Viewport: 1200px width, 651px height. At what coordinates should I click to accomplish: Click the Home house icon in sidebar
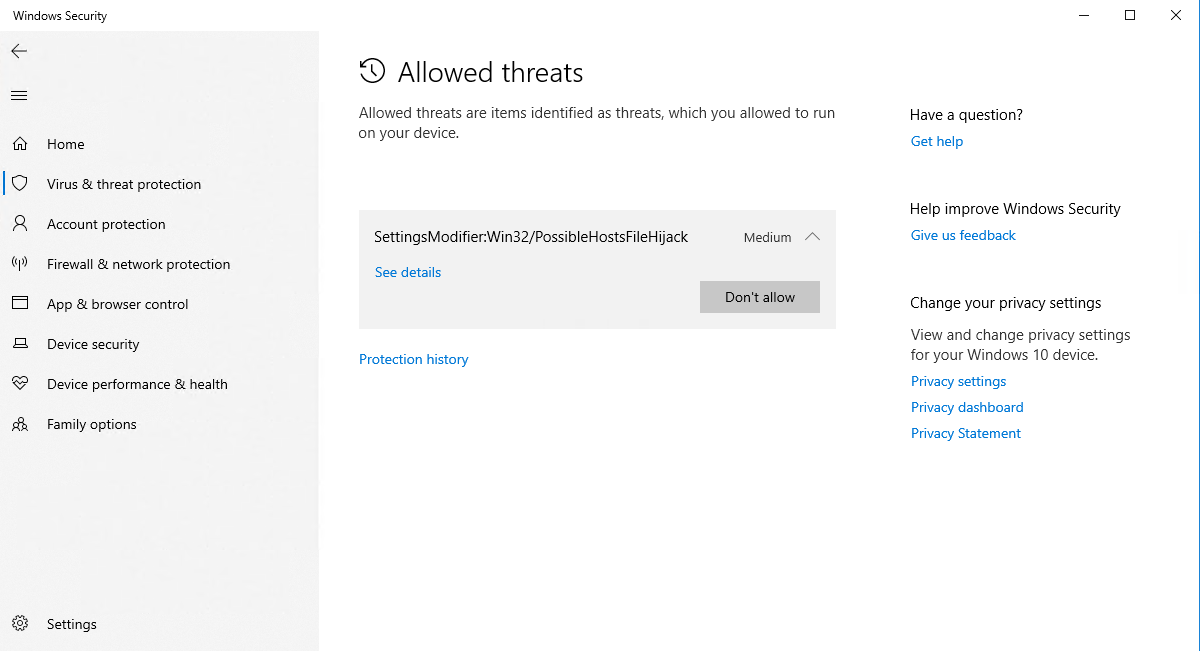pyautogui.click(x=20, y=144)
